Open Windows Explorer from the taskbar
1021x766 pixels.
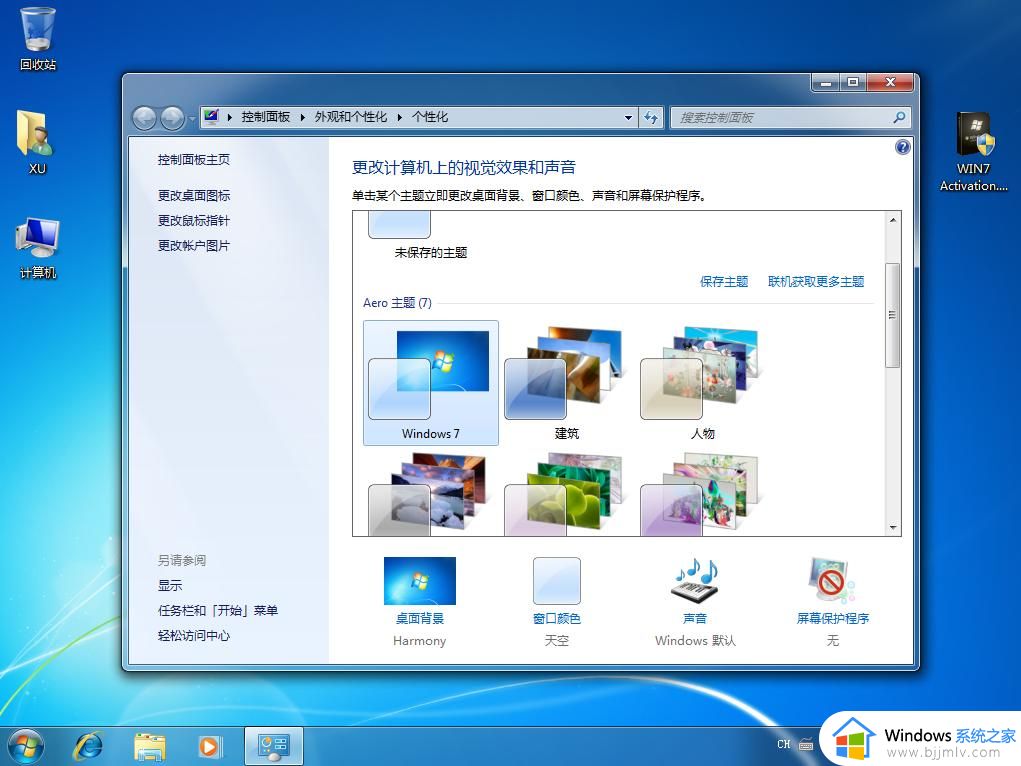(x=149, y=746)
